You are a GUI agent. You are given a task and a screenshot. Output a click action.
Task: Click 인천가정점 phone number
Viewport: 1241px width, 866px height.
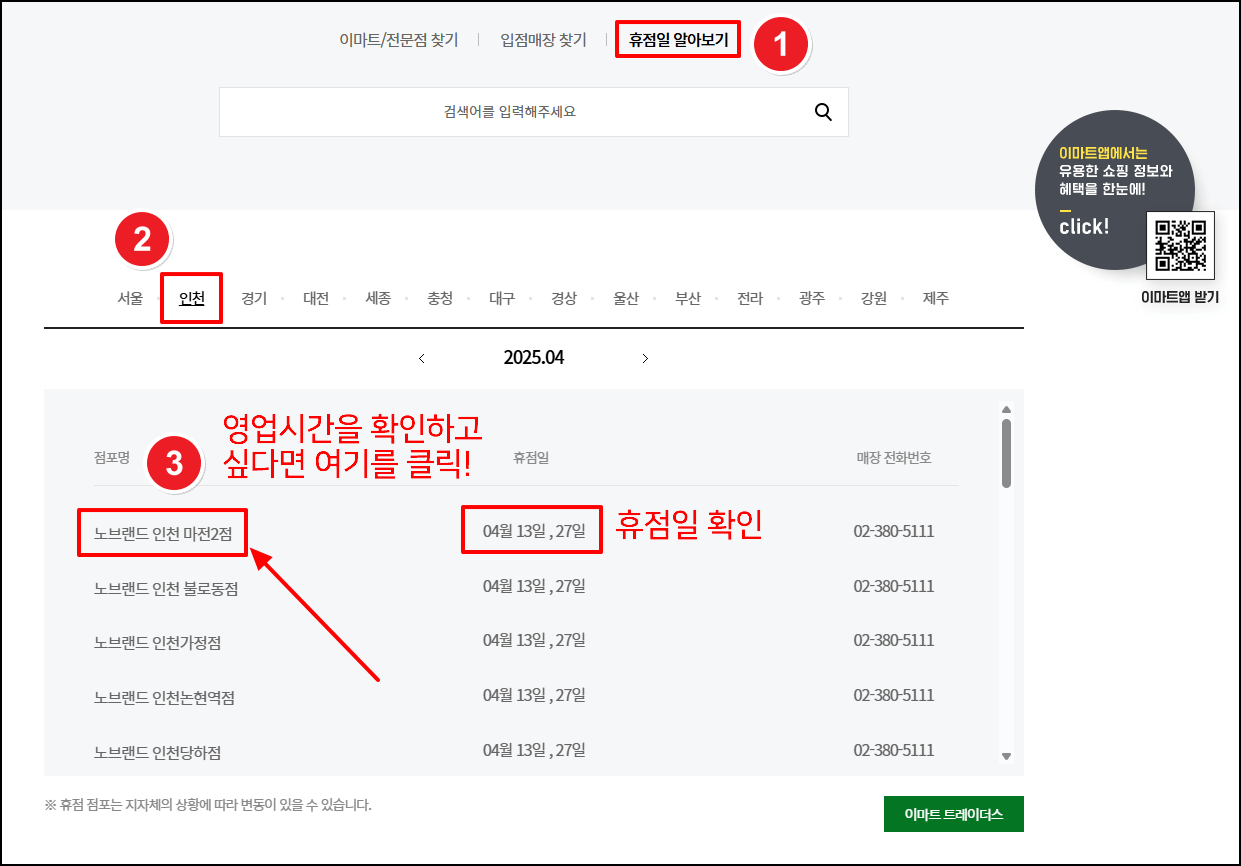point(894,640)
